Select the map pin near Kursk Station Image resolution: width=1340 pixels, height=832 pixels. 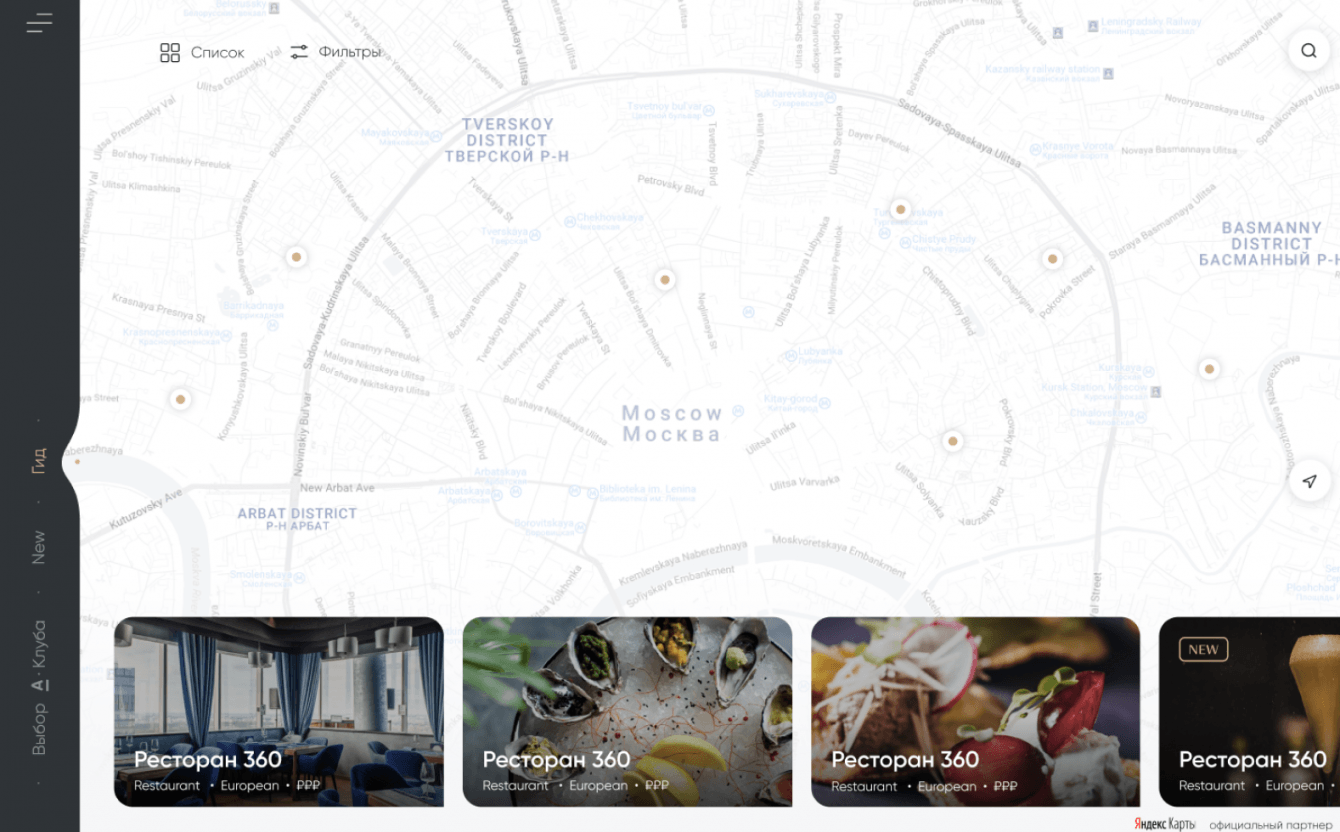point(1209,369)
